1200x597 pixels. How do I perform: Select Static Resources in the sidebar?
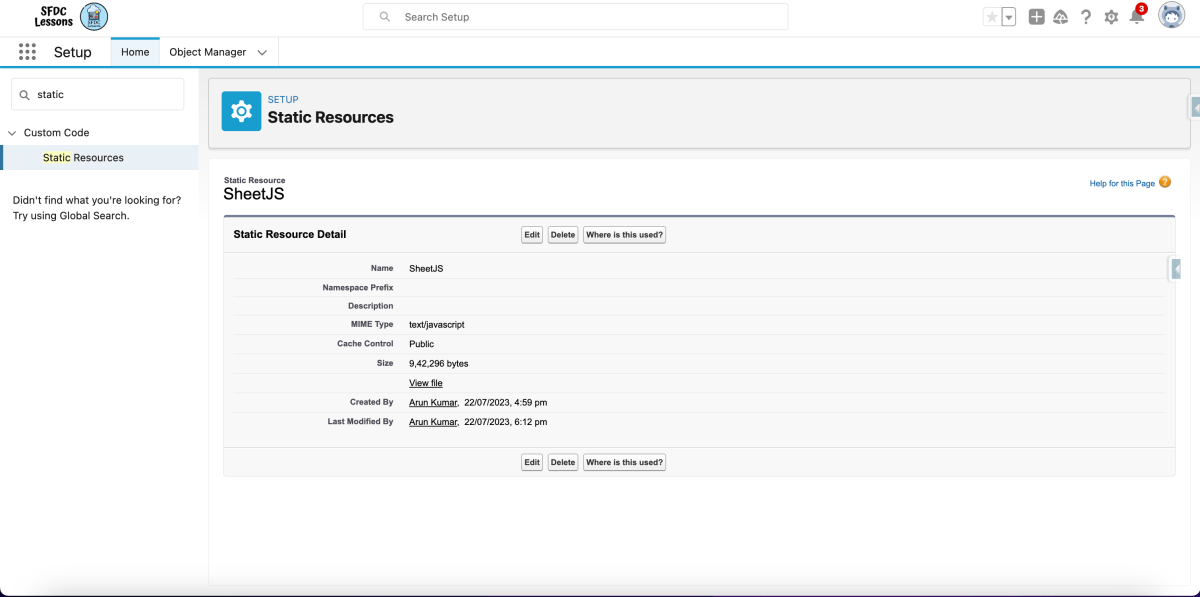pyautogui.click(x=100, y=158)
